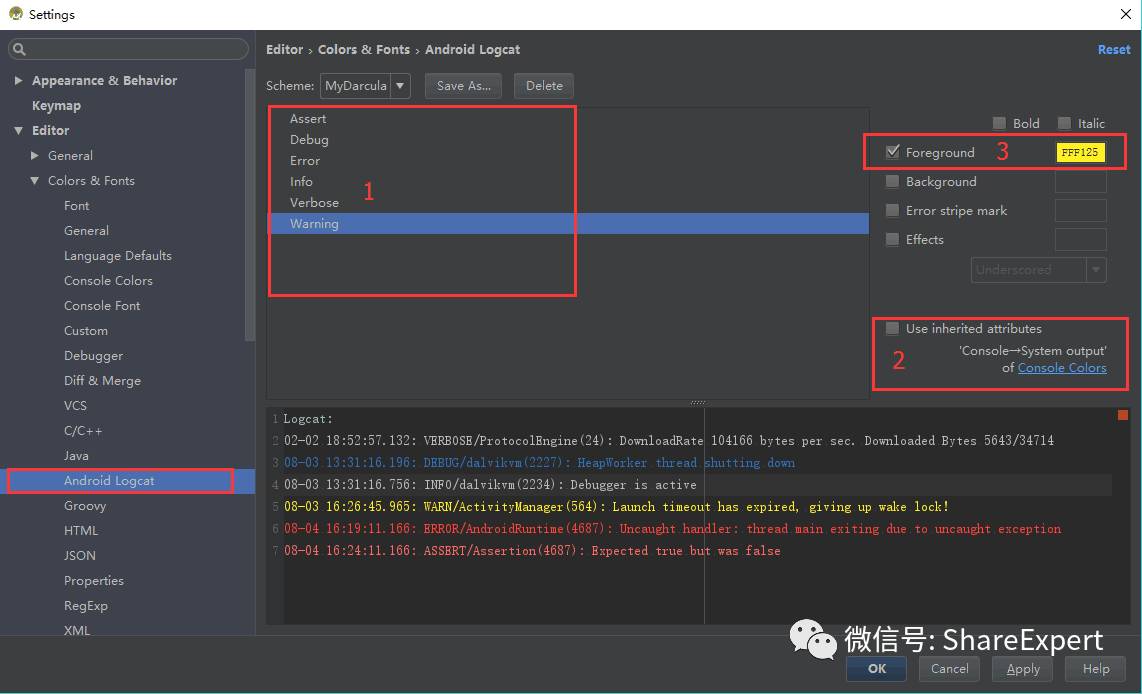
Task: Click the ASSERT/Assertion preview line
Action: (532, 551)
